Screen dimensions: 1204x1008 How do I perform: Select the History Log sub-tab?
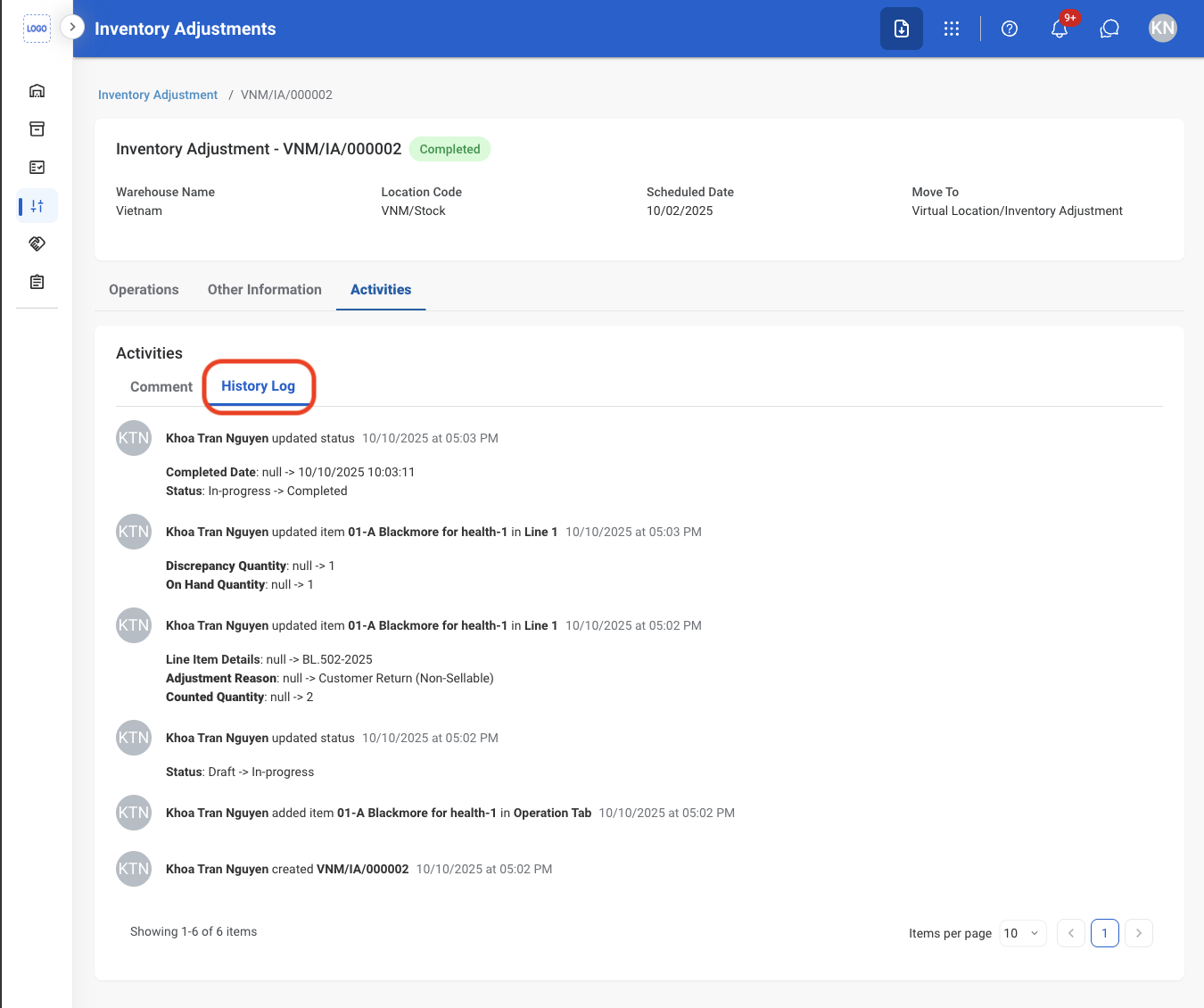pos(259,386)
